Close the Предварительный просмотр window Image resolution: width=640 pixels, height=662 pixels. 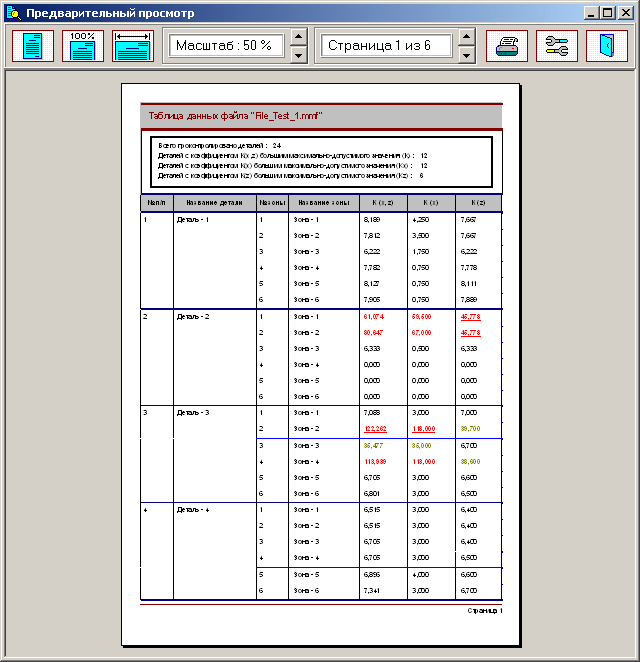pyautogui.click(x=625, y=14)
